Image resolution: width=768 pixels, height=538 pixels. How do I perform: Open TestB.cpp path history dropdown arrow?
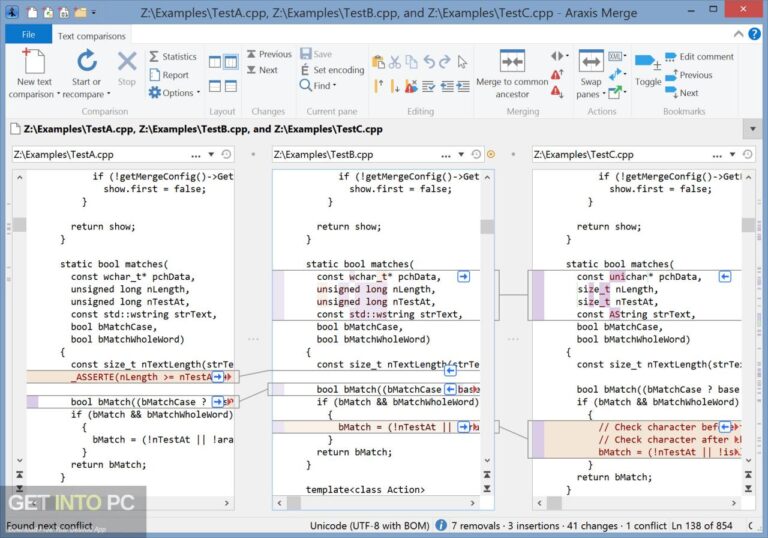pos(461,155)
